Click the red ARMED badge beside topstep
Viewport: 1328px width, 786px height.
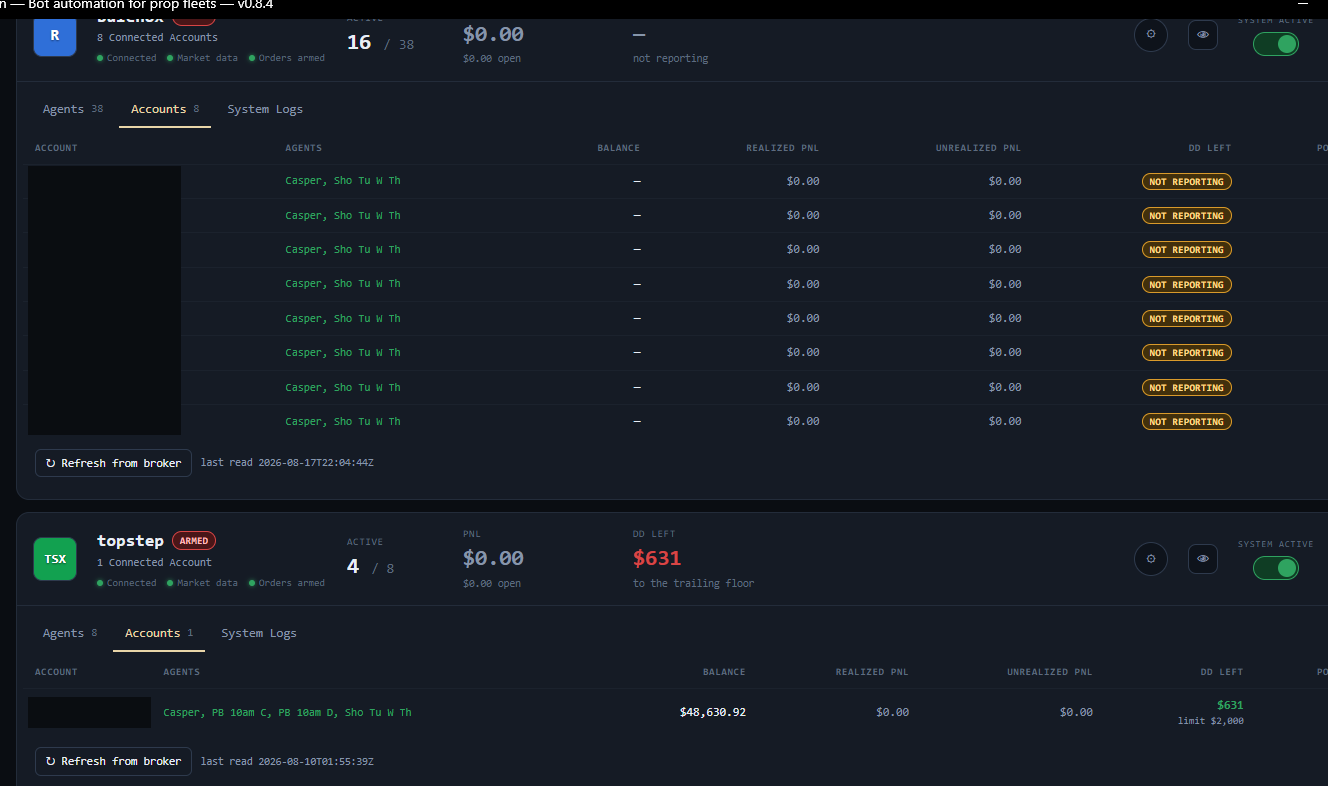pyautogui.click(x=194, y=541)
